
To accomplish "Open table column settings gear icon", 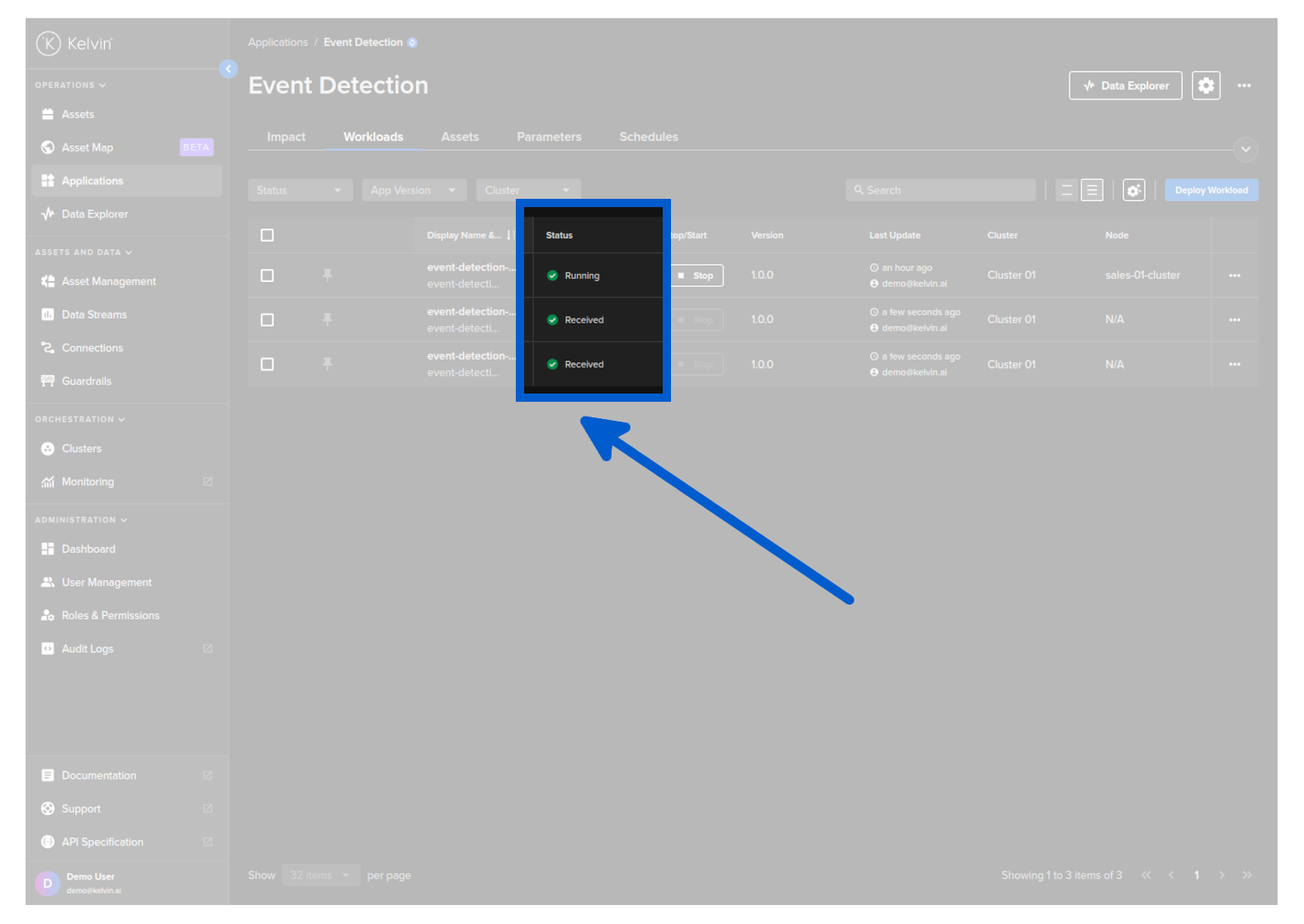I will click(x=1134, y=191).
